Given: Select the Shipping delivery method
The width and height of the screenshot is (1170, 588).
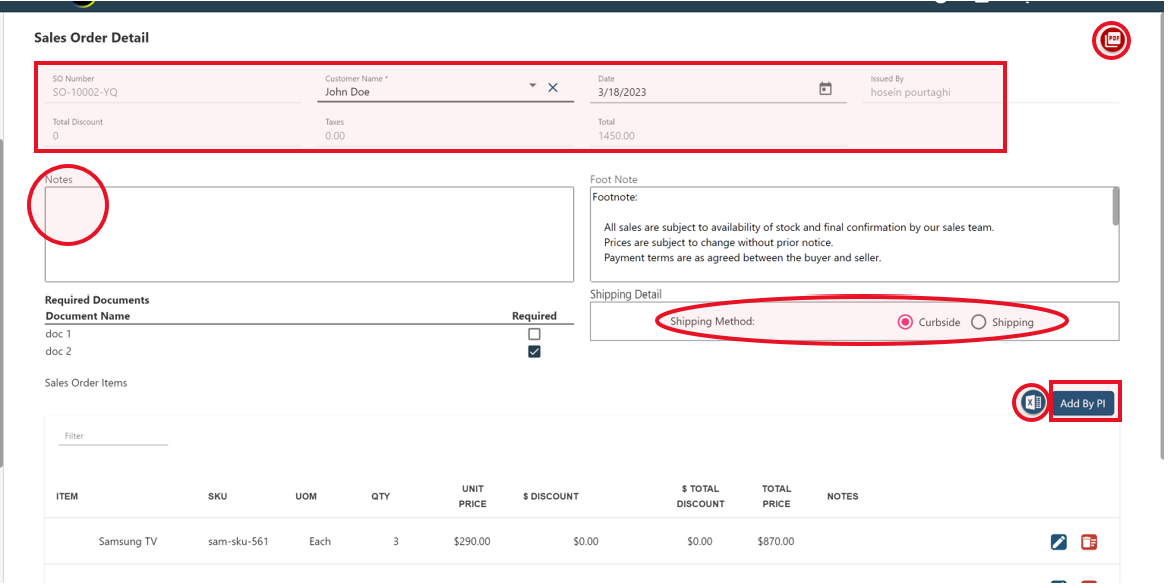Looking at the screenshot, I should point(978,322).
